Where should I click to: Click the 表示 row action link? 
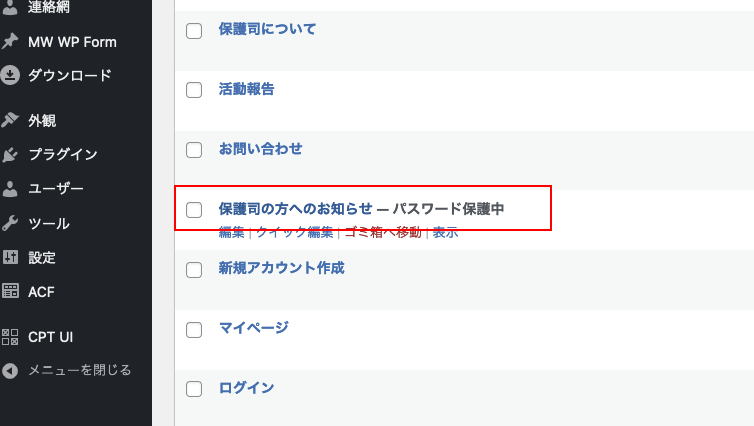pos(445,233)
